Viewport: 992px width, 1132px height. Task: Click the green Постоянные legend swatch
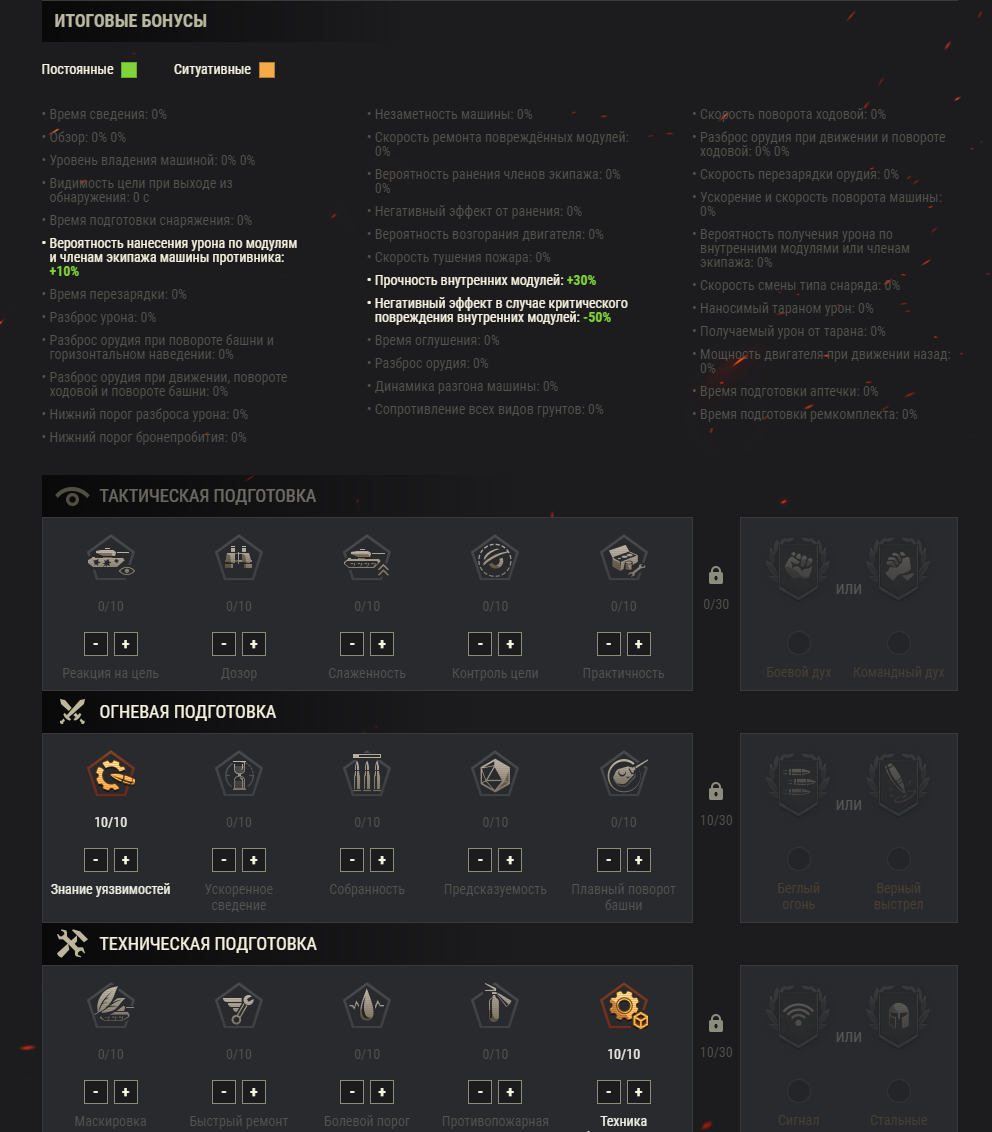coord(129,69)
